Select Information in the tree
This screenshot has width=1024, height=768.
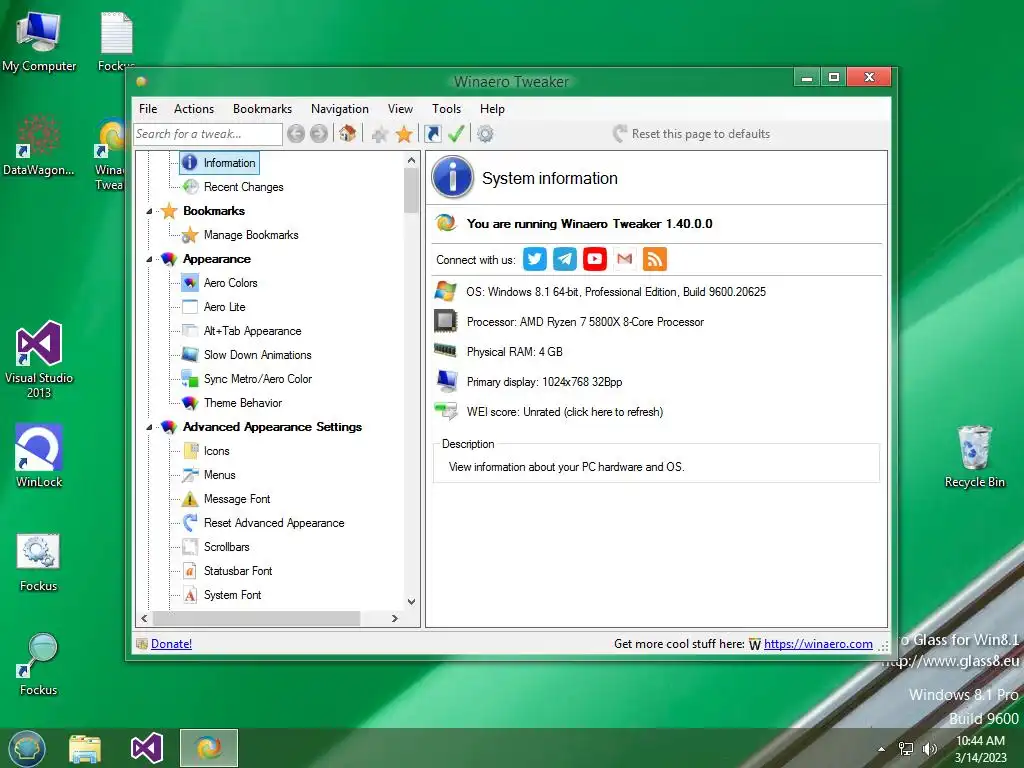point(219,163)
